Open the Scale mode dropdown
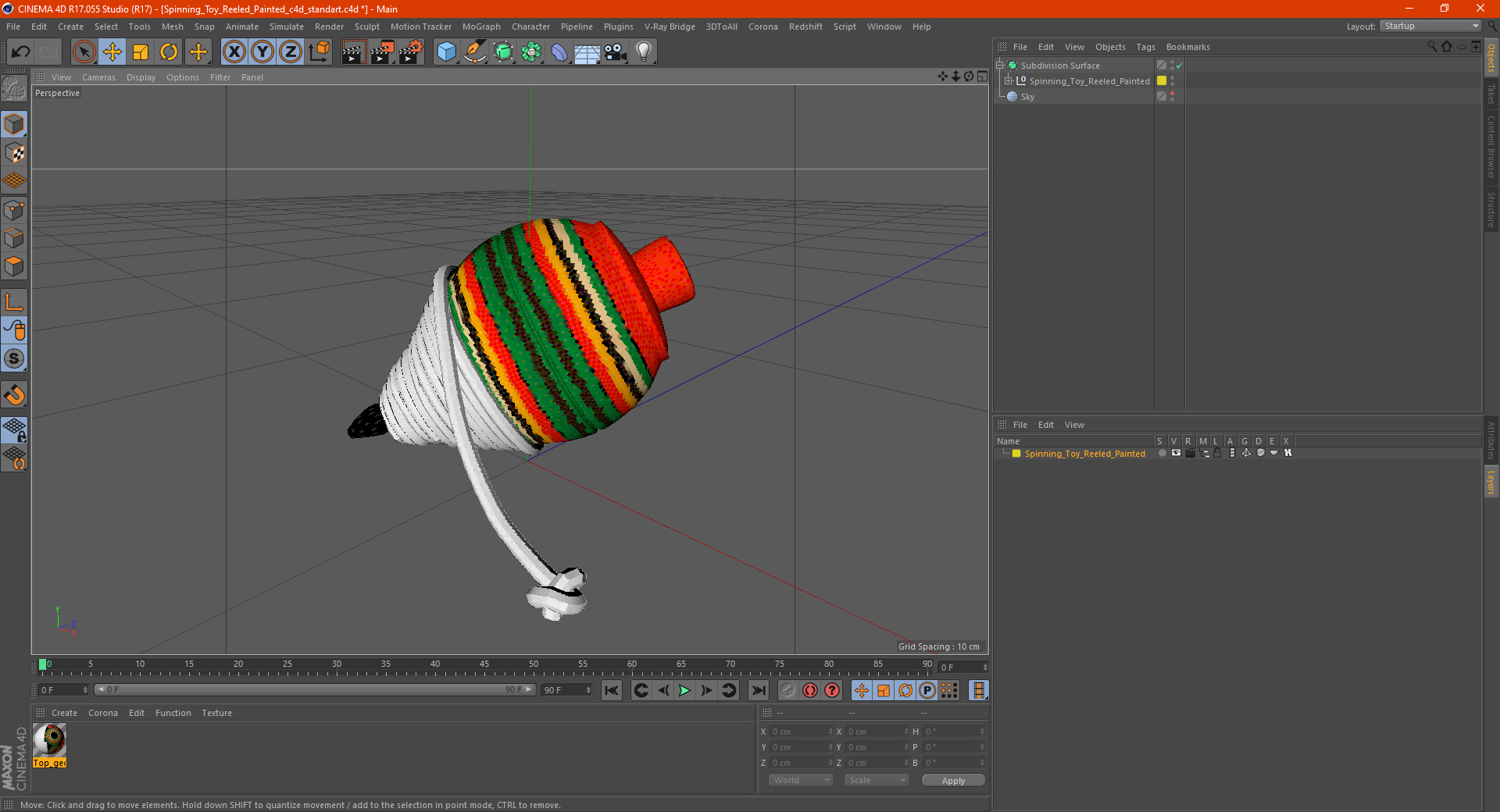The height and width of the screenshot is (812, 1500). (877, 780)
